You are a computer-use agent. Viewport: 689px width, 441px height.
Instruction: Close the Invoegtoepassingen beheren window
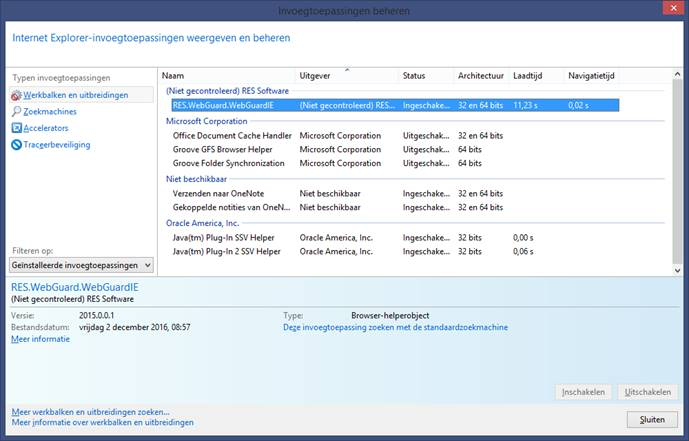[x=673, y=8]
